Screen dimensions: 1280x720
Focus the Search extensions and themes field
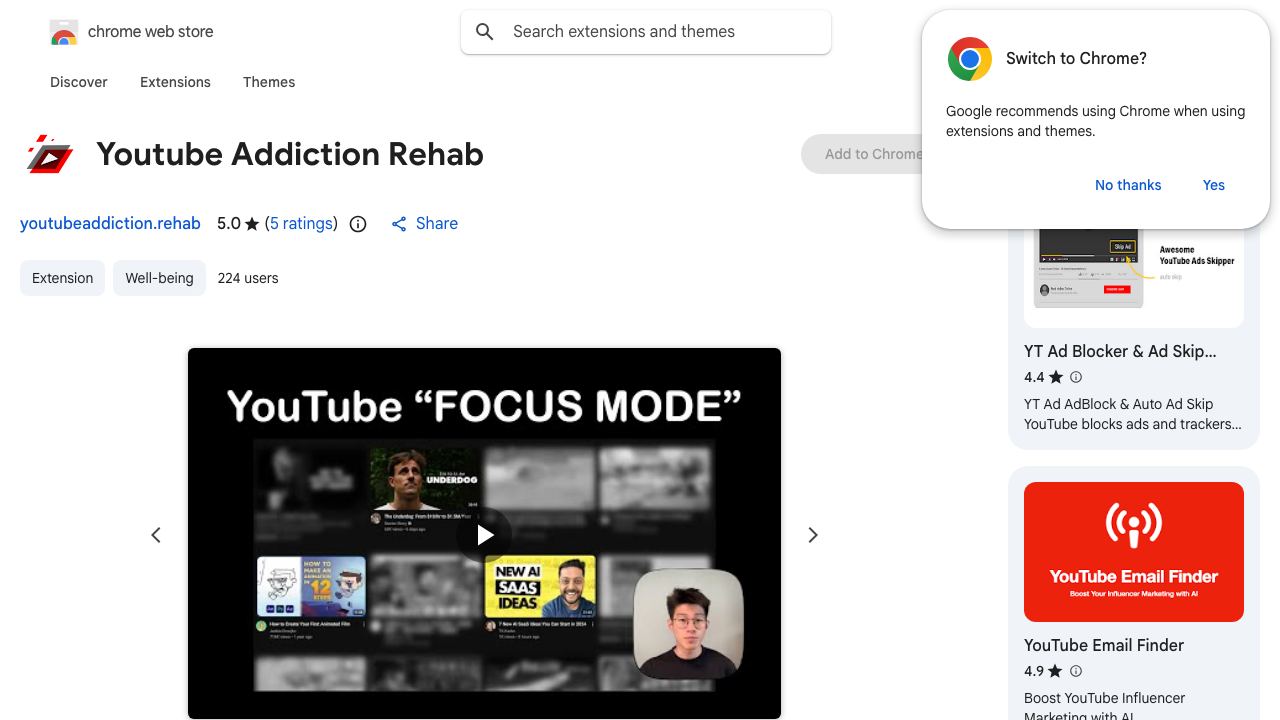[x=646, y=32]
